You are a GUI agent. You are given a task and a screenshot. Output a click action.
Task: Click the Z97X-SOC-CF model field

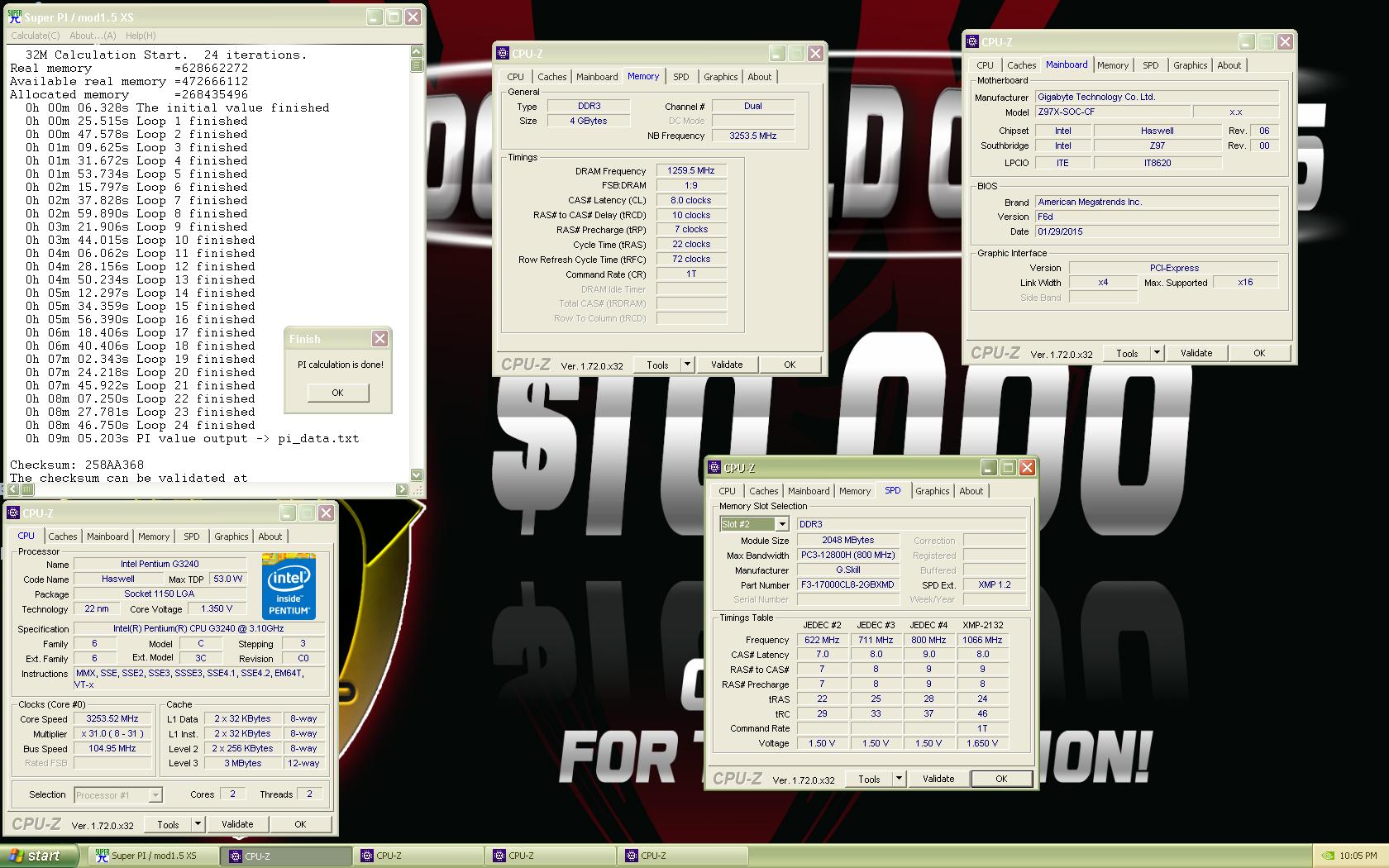[x=1113, y=112]
